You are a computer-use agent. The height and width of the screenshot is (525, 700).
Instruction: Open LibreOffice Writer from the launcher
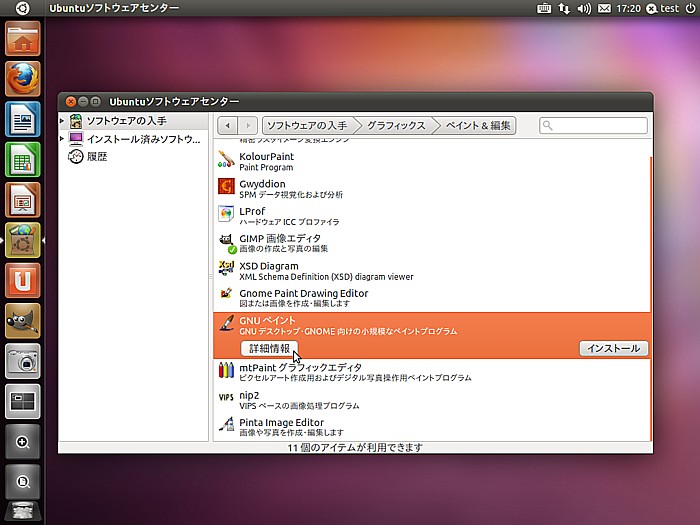tap(23, 119)
